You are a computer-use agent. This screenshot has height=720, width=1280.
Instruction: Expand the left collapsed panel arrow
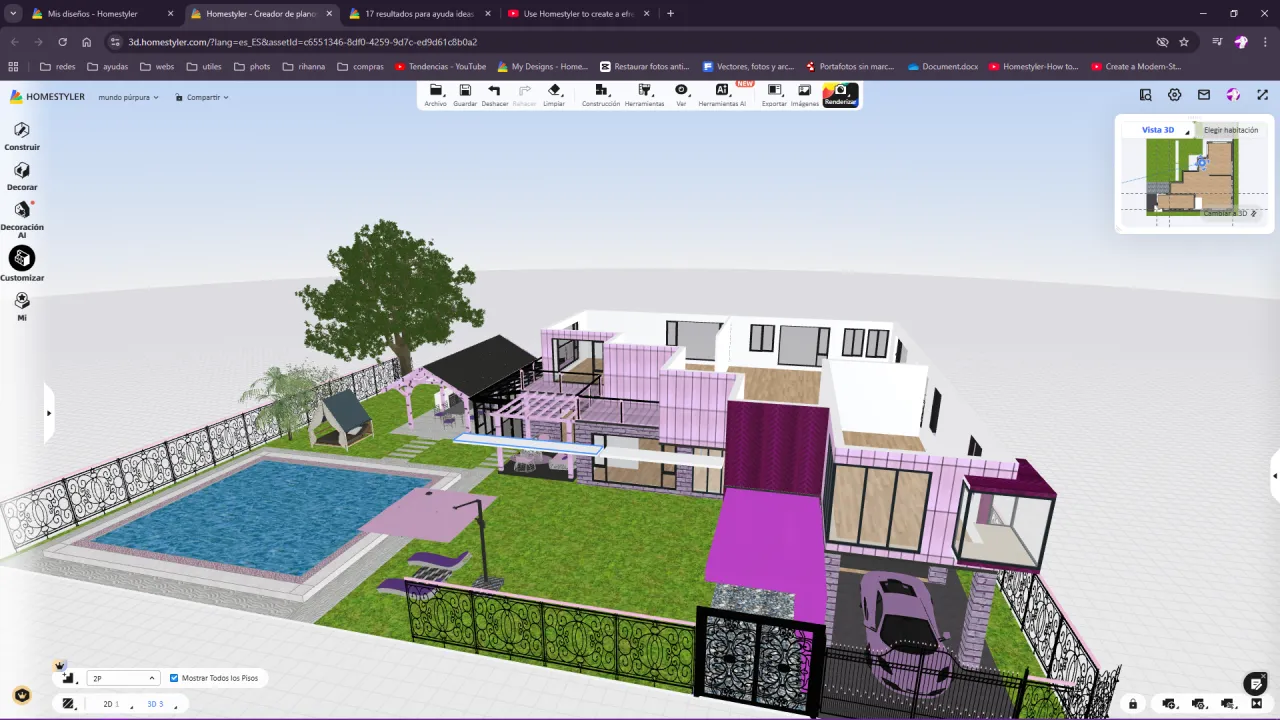(x=48, y=413)
